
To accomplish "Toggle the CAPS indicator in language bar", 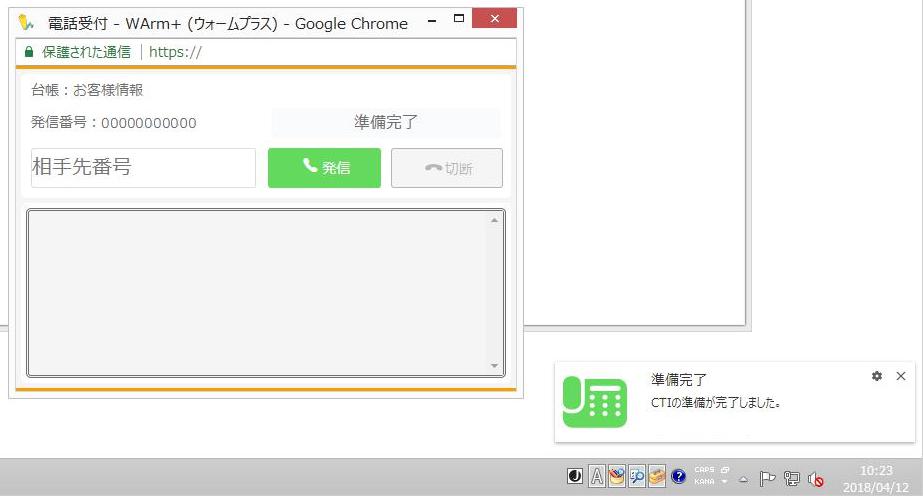I will tap(705, 470).
